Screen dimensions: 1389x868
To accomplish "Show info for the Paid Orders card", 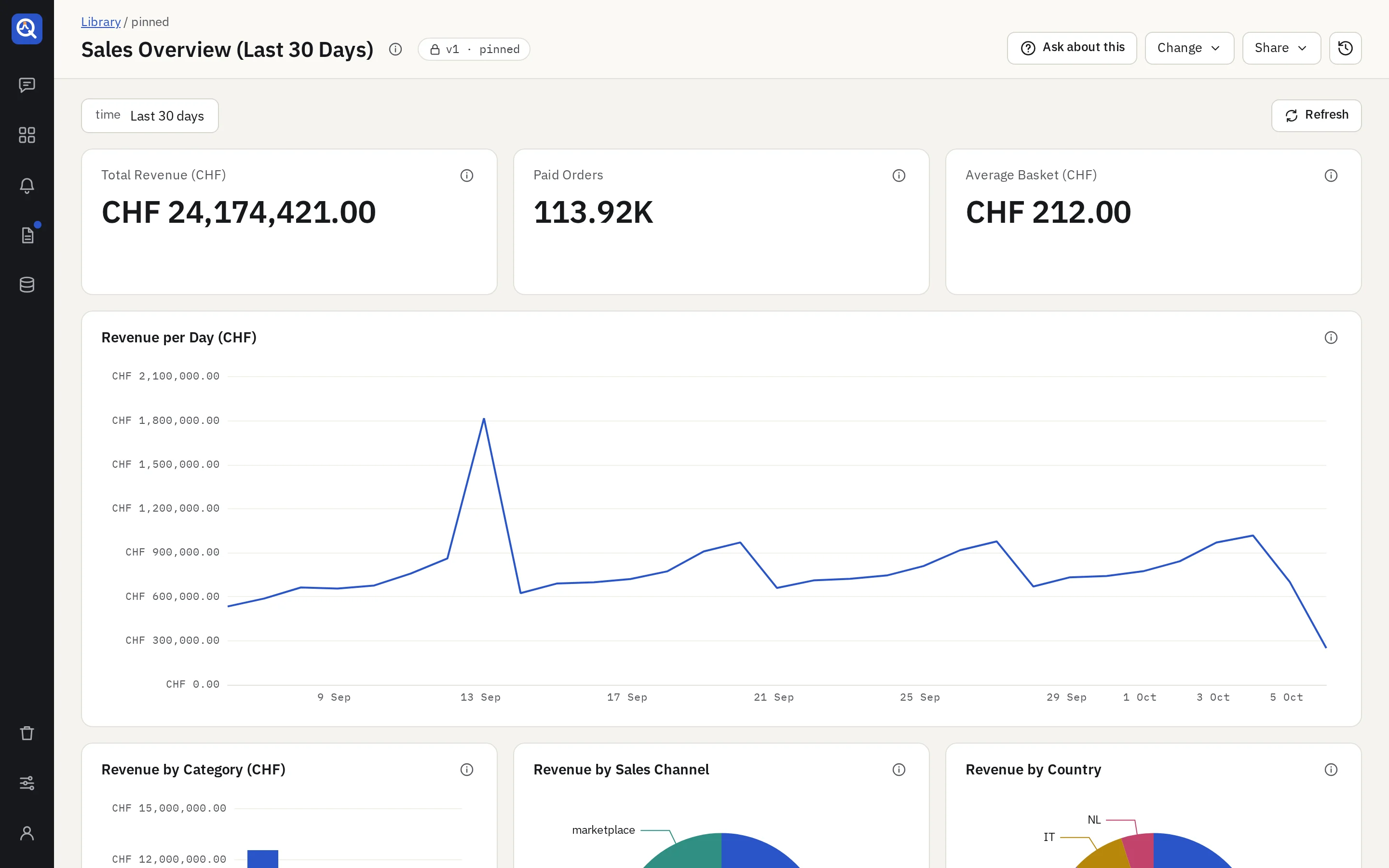I will [899, 176].
